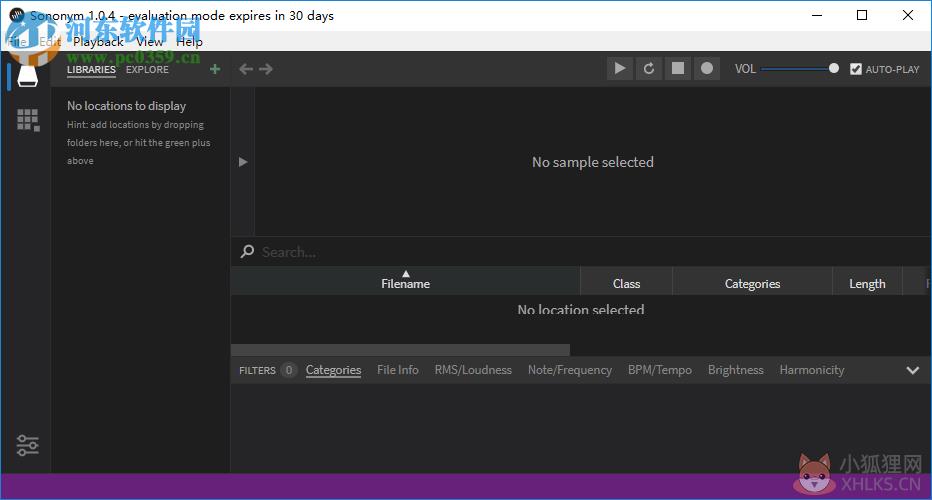Click the record circle button
Image resolution: width=932 pixels, height=500 pixels.
[707, 68]
